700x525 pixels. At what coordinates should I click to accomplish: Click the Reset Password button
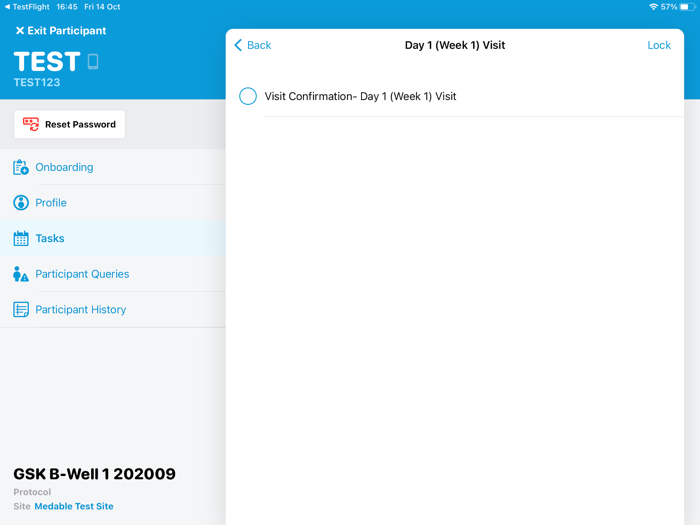click(69, 124)
